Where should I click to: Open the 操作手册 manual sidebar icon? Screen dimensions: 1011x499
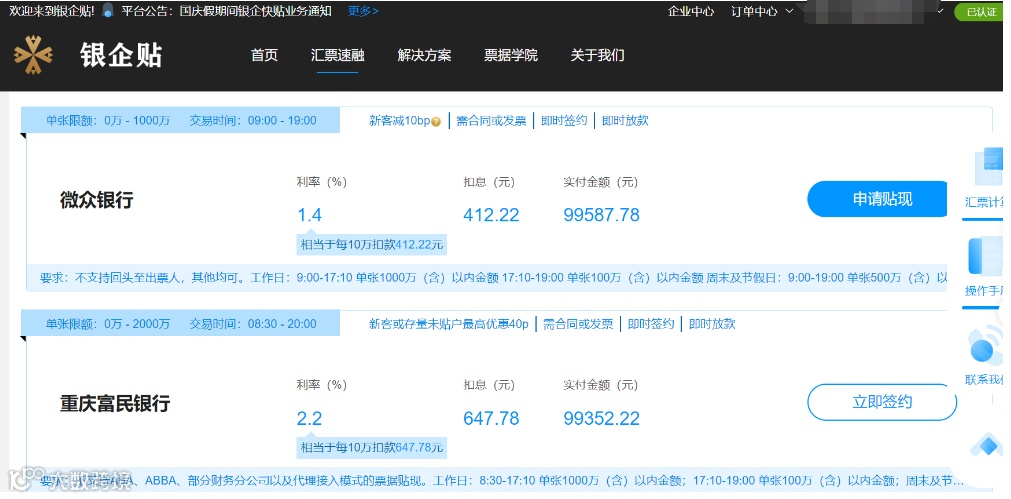986,256
